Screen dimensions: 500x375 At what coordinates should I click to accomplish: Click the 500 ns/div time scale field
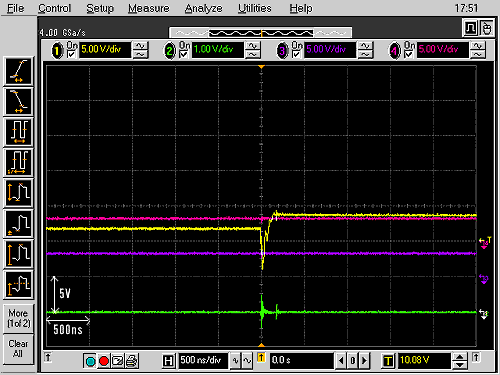pos(203,361)
